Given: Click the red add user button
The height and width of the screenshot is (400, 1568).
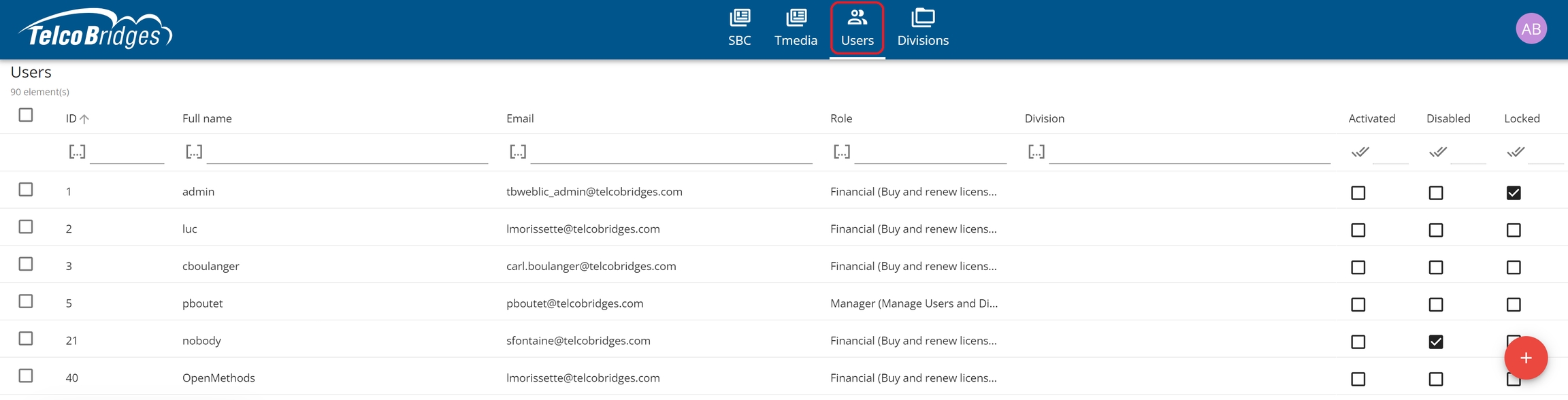Looking at the screenshot, I should pyautogui.click(x=1525, y=358).
